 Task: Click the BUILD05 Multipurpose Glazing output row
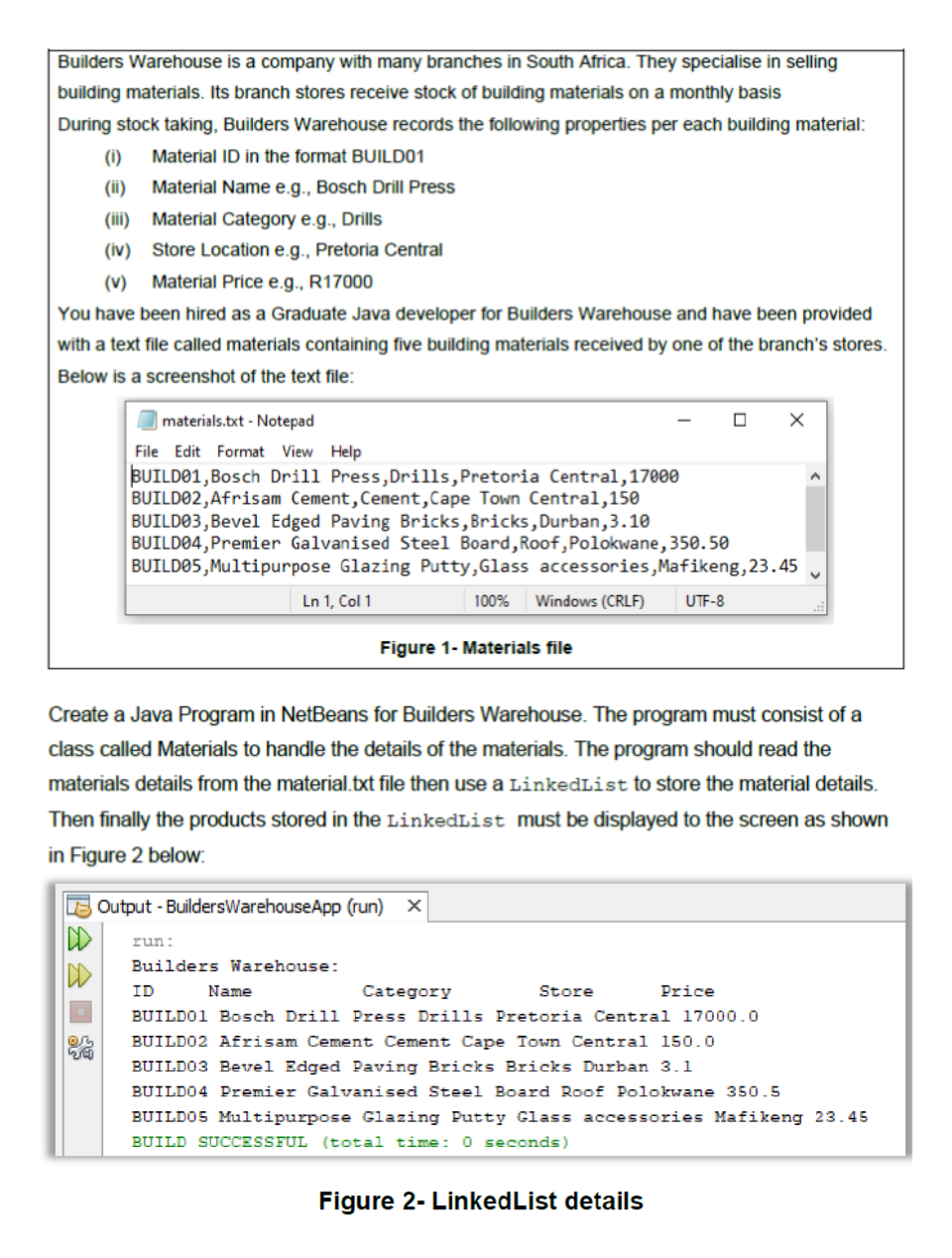point(500,1116)
